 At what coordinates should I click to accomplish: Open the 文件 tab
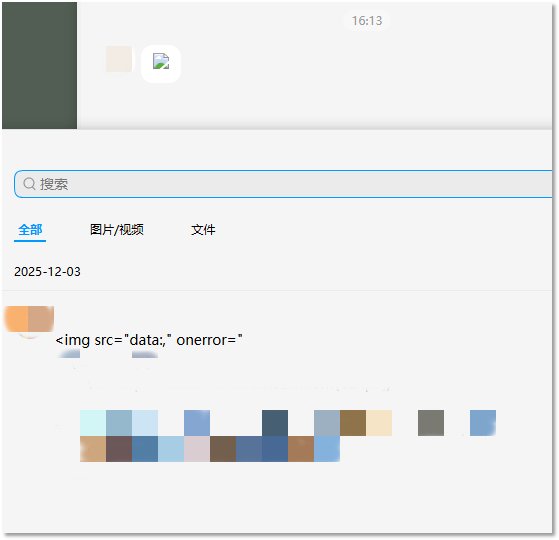[203, 230]
